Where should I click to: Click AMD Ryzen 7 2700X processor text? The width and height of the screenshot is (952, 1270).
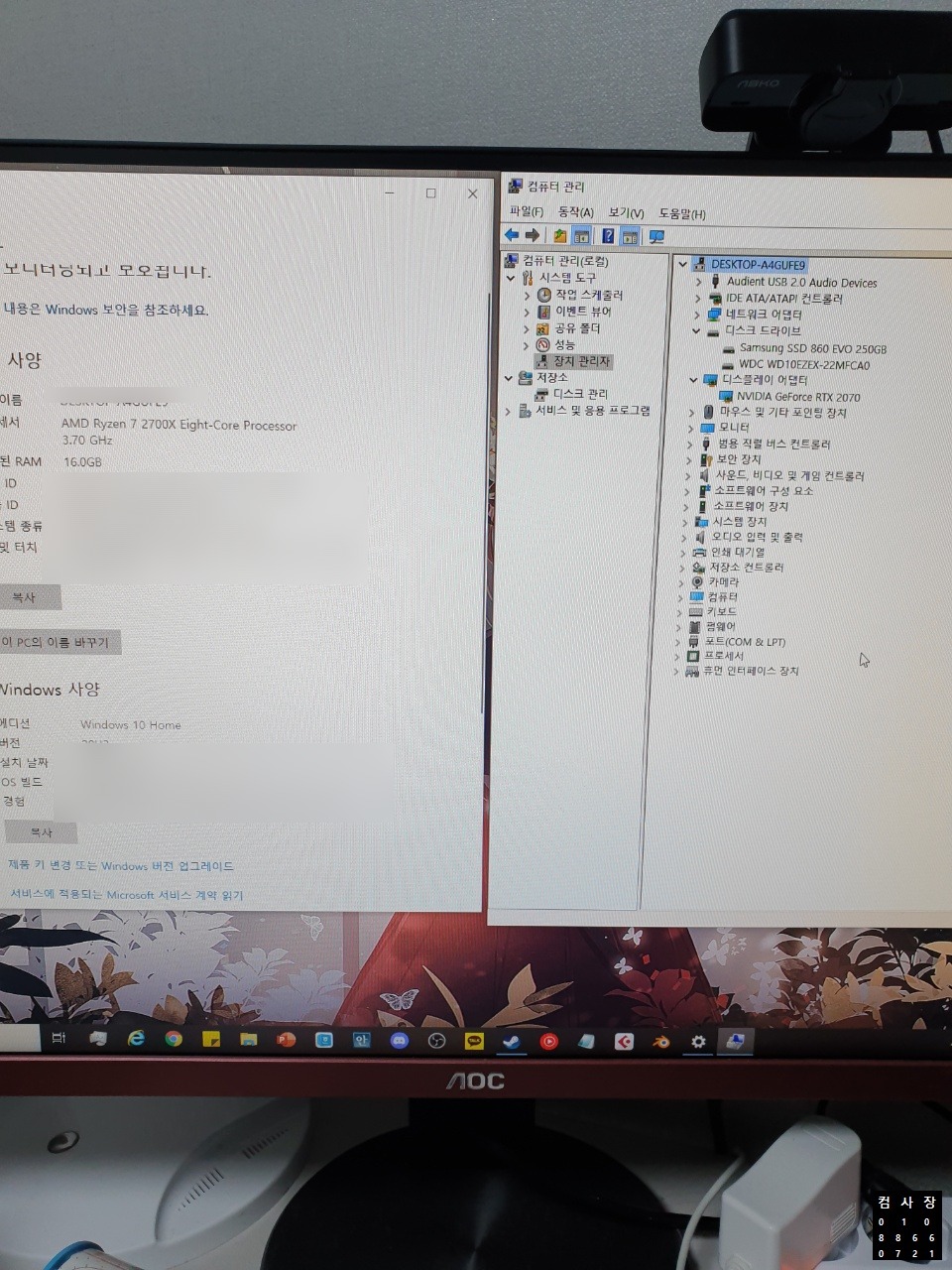coord(178,426)
